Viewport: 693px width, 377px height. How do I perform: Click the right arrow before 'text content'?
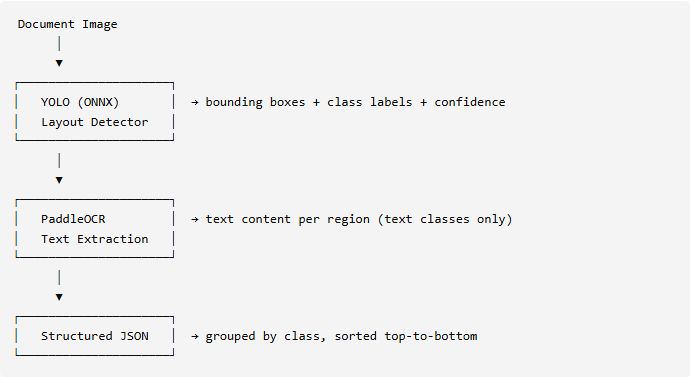coord(195,219)
